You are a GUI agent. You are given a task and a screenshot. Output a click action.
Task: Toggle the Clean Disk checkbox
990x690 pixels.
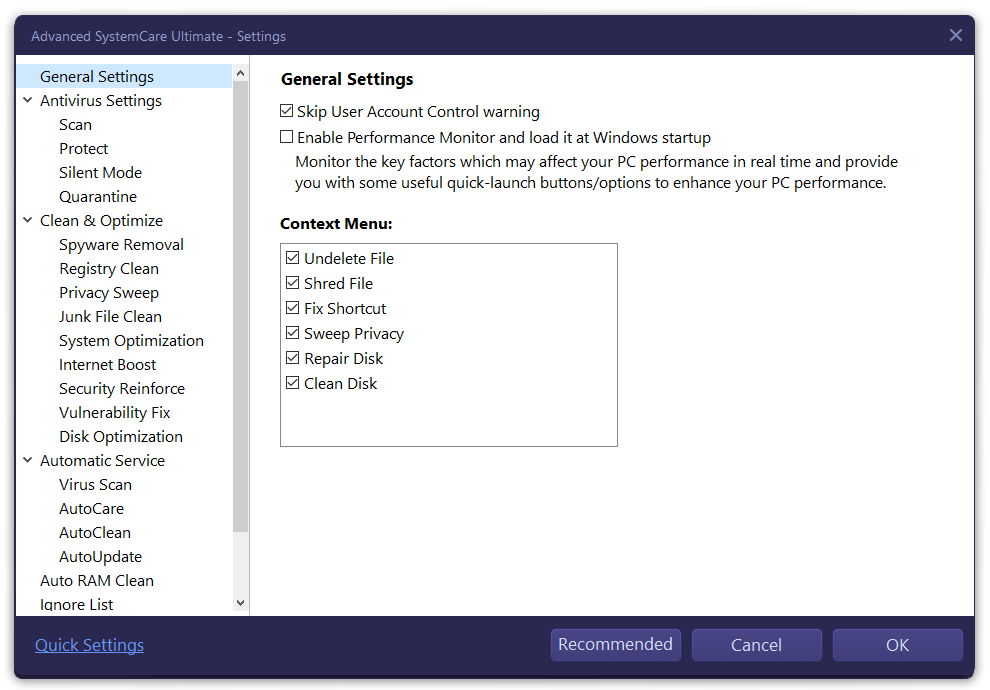[292, 383]
